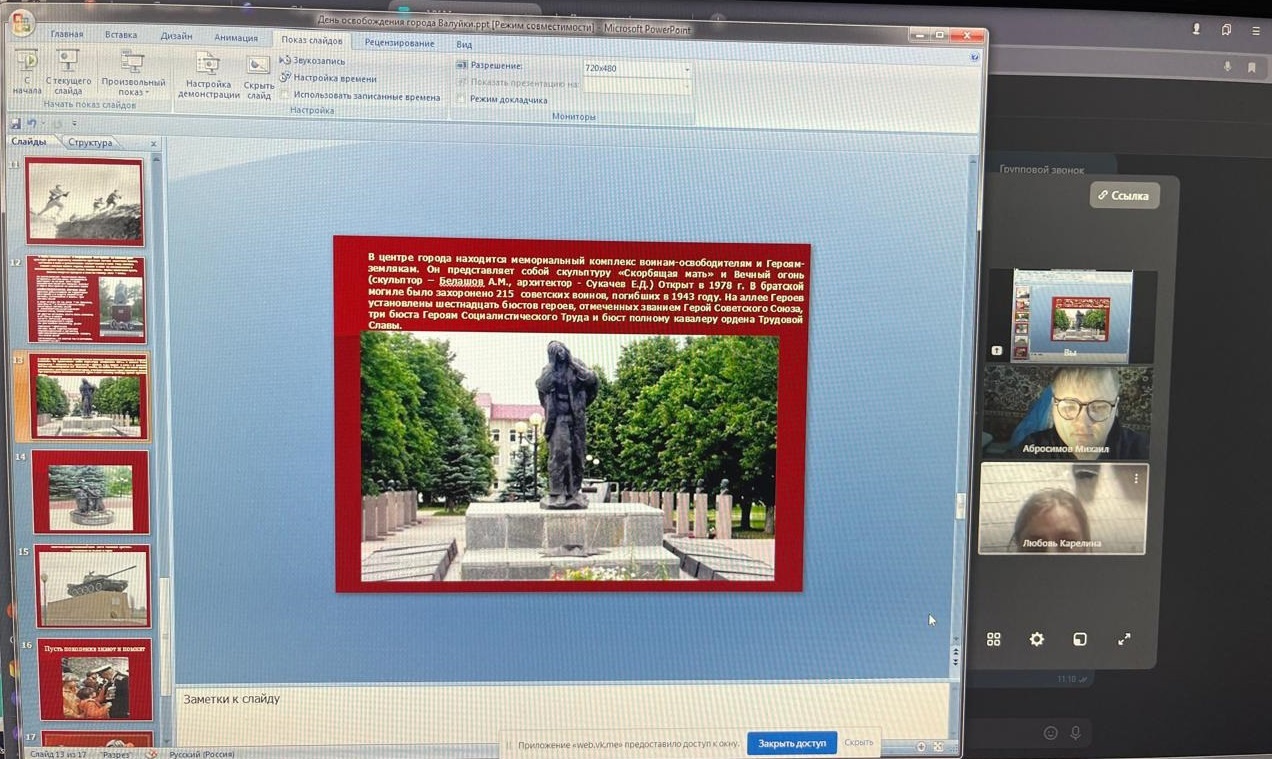
Task: Open the Вид ribbon tab
Action: tap(464, 44)
